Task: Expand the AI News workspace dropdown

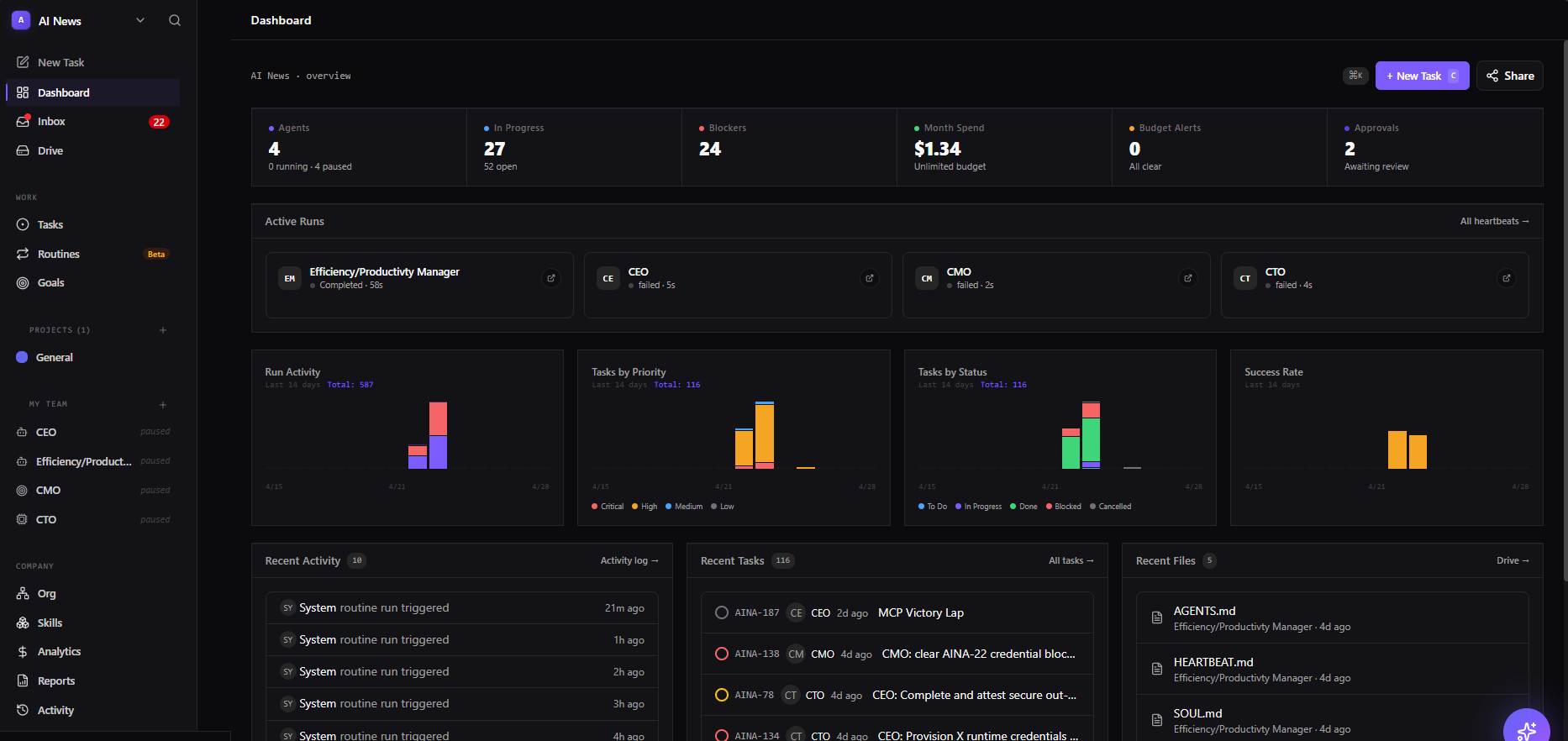Action: click(x=140, y=20)
